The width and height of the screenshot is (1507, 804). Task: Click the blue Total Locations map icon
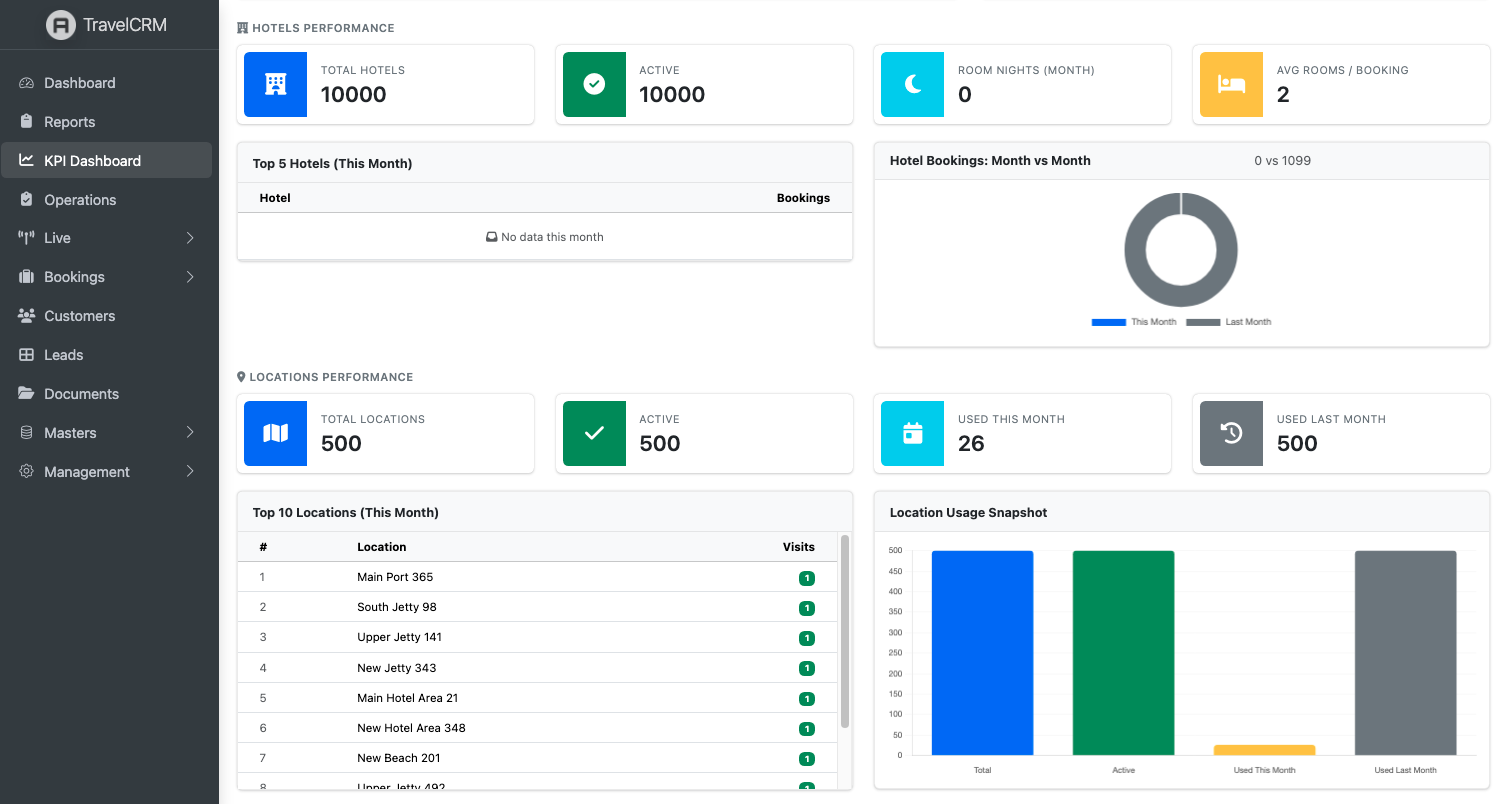275,433
